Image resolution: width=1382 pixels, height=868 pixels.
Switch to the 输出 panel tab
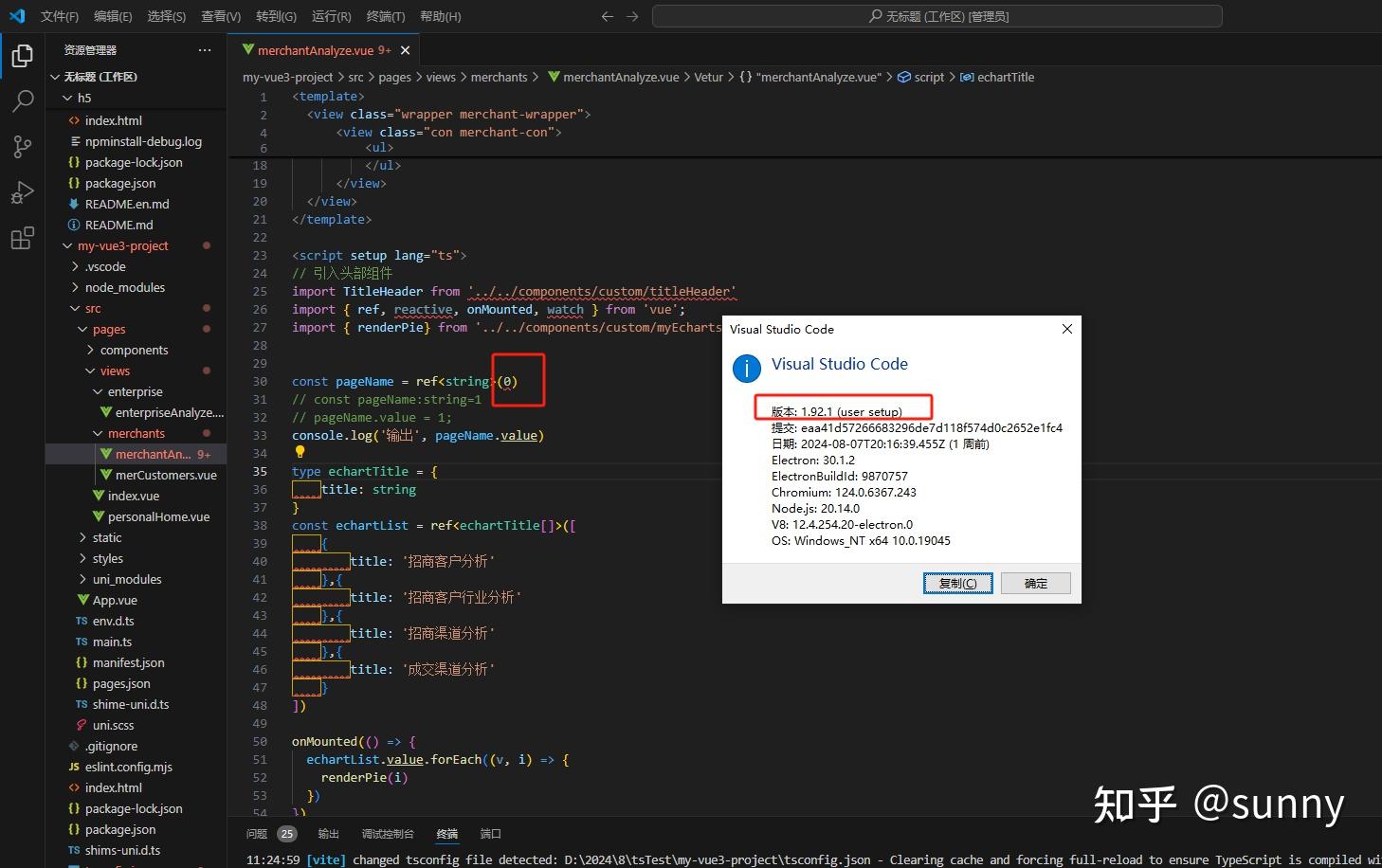(328, 834)
